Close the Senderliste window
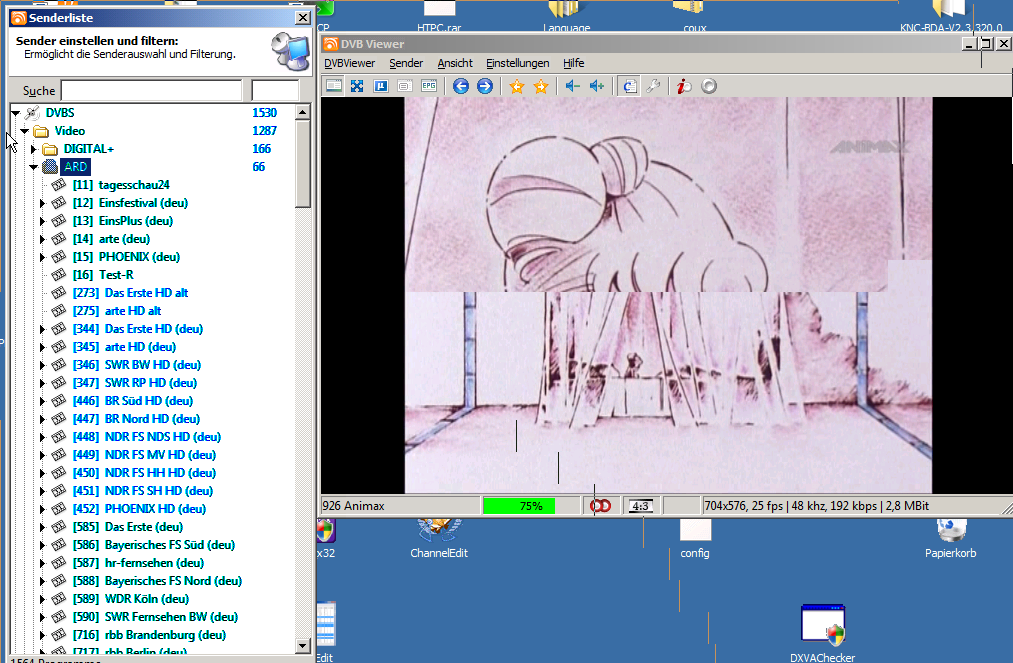 pos(302,18)
